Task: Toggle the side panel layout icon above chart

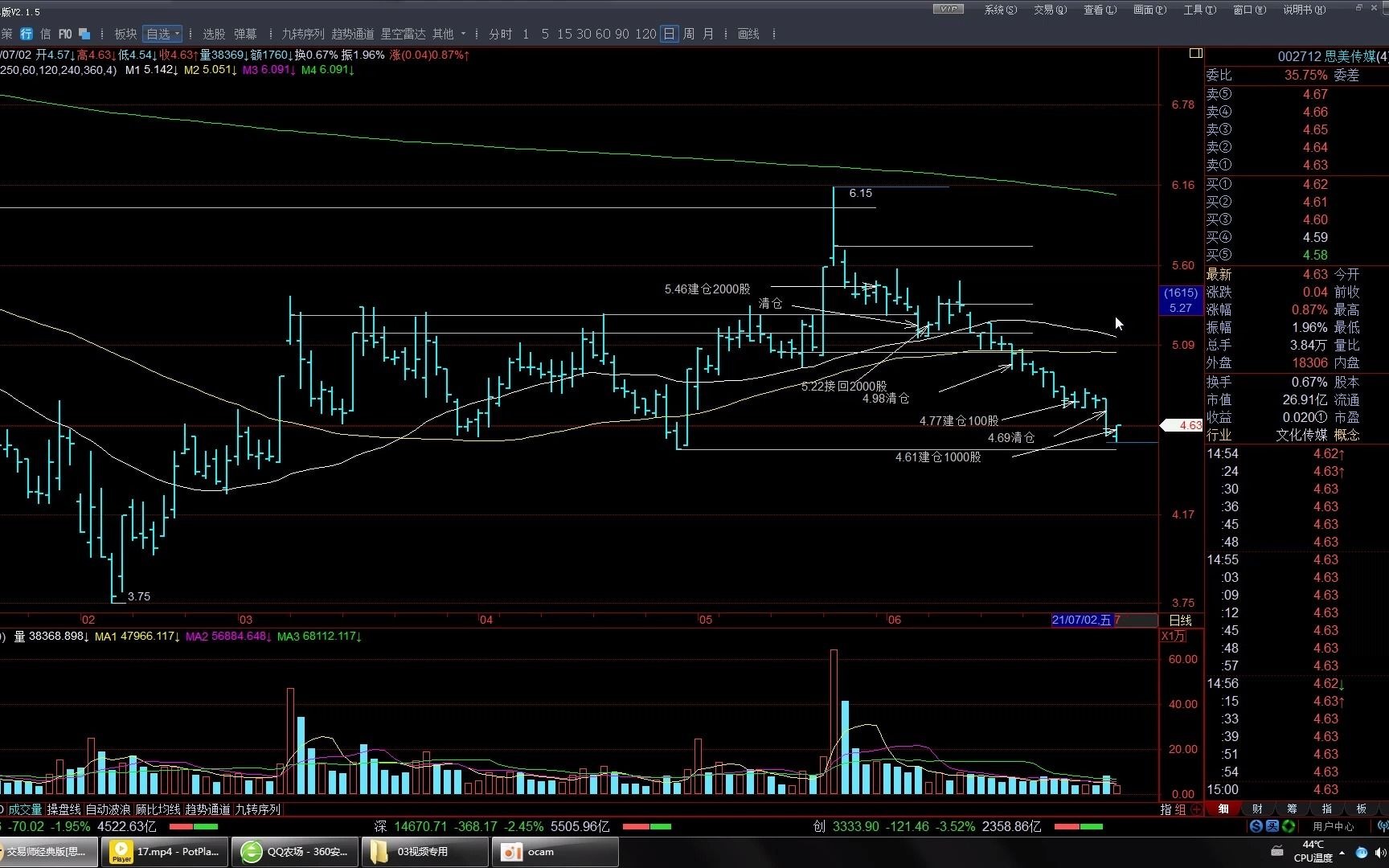Action: click(1195, 53)
